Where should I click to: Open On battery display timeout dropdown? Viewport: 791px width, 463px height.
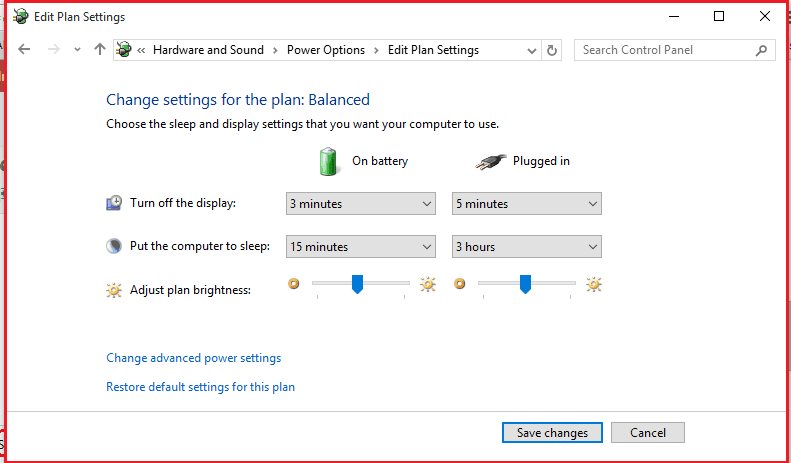pos(361,204)
